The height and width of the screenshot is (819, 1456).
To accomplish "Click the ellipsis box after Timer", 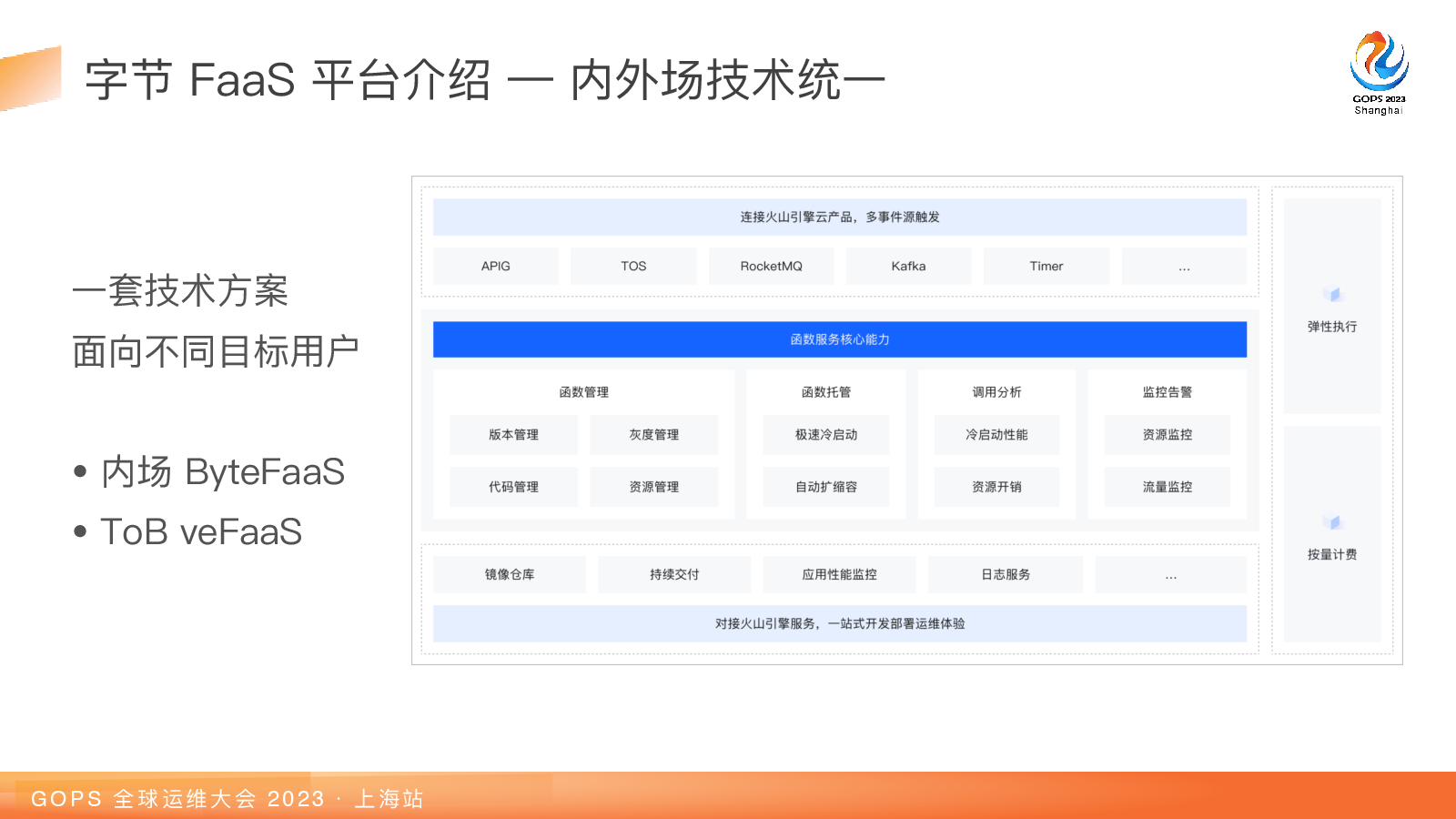I will (1184, 266).
